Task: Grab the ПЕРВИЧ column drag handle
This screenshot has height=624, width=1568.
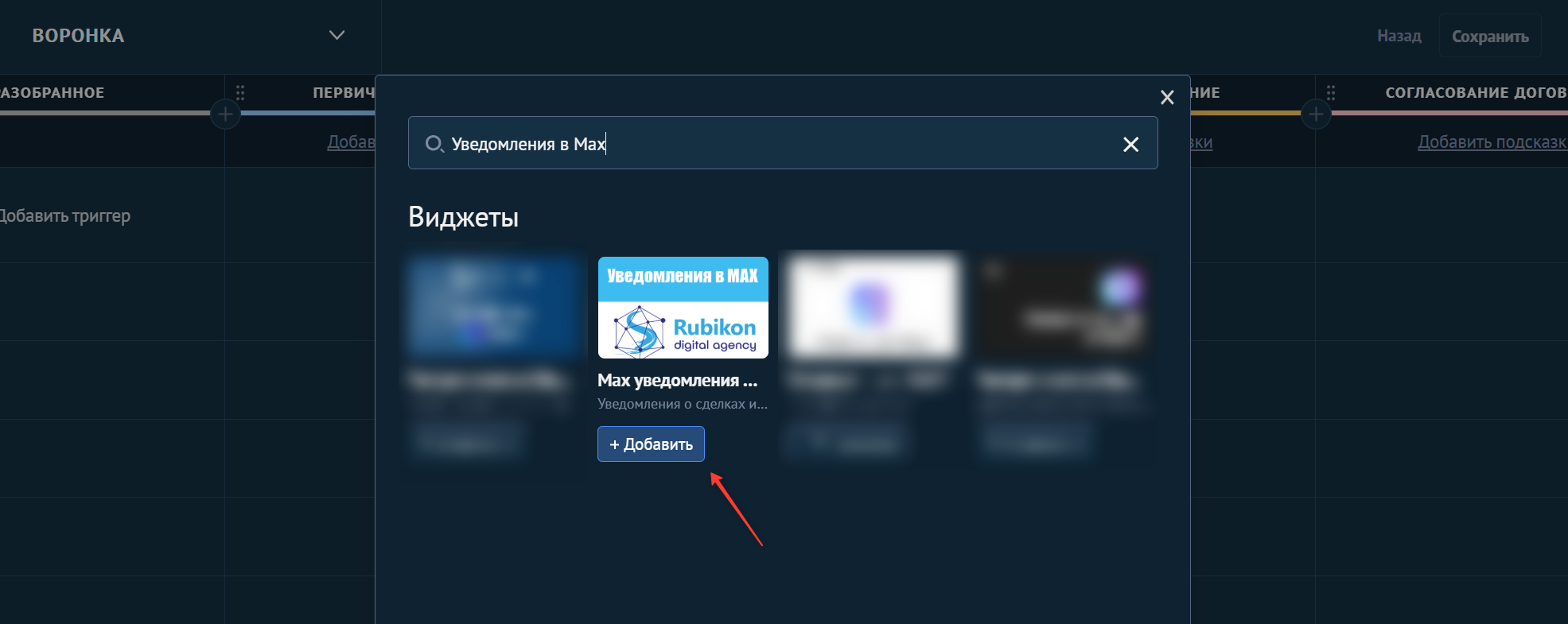Action: pos(240,93)
